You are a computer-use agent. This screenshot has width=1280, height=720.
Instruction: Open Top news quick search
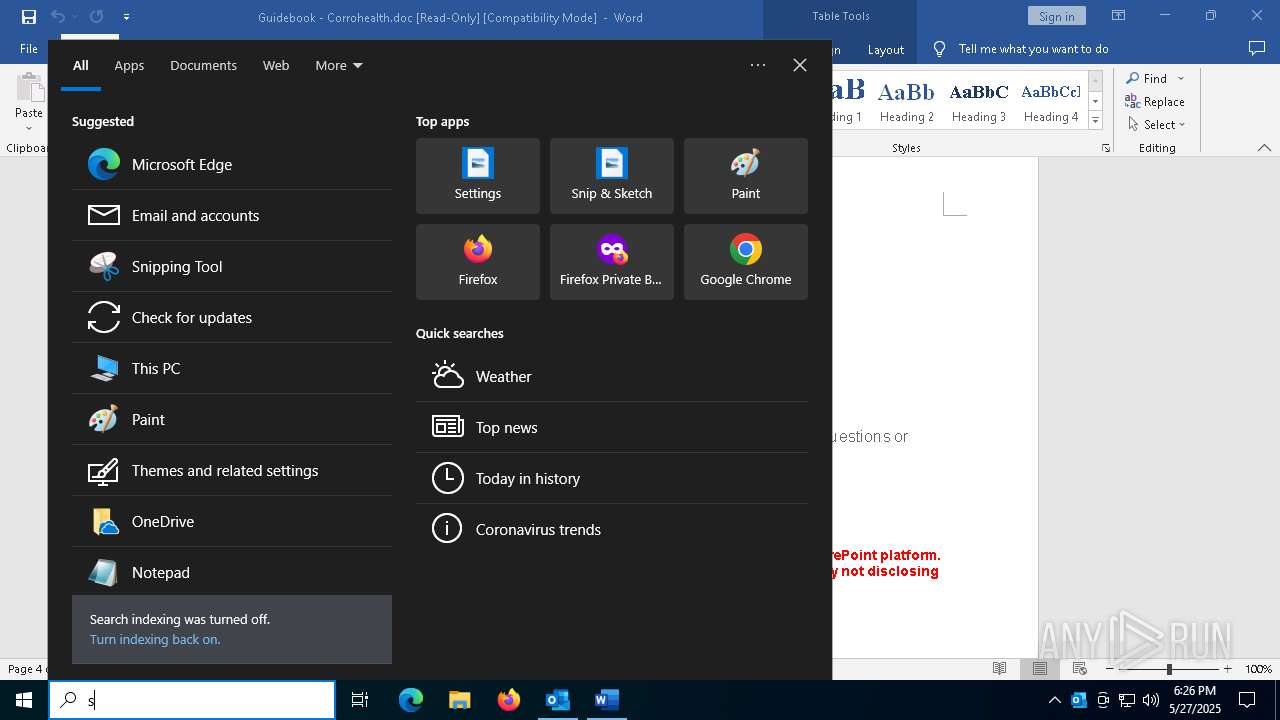[x=612, y=427]
